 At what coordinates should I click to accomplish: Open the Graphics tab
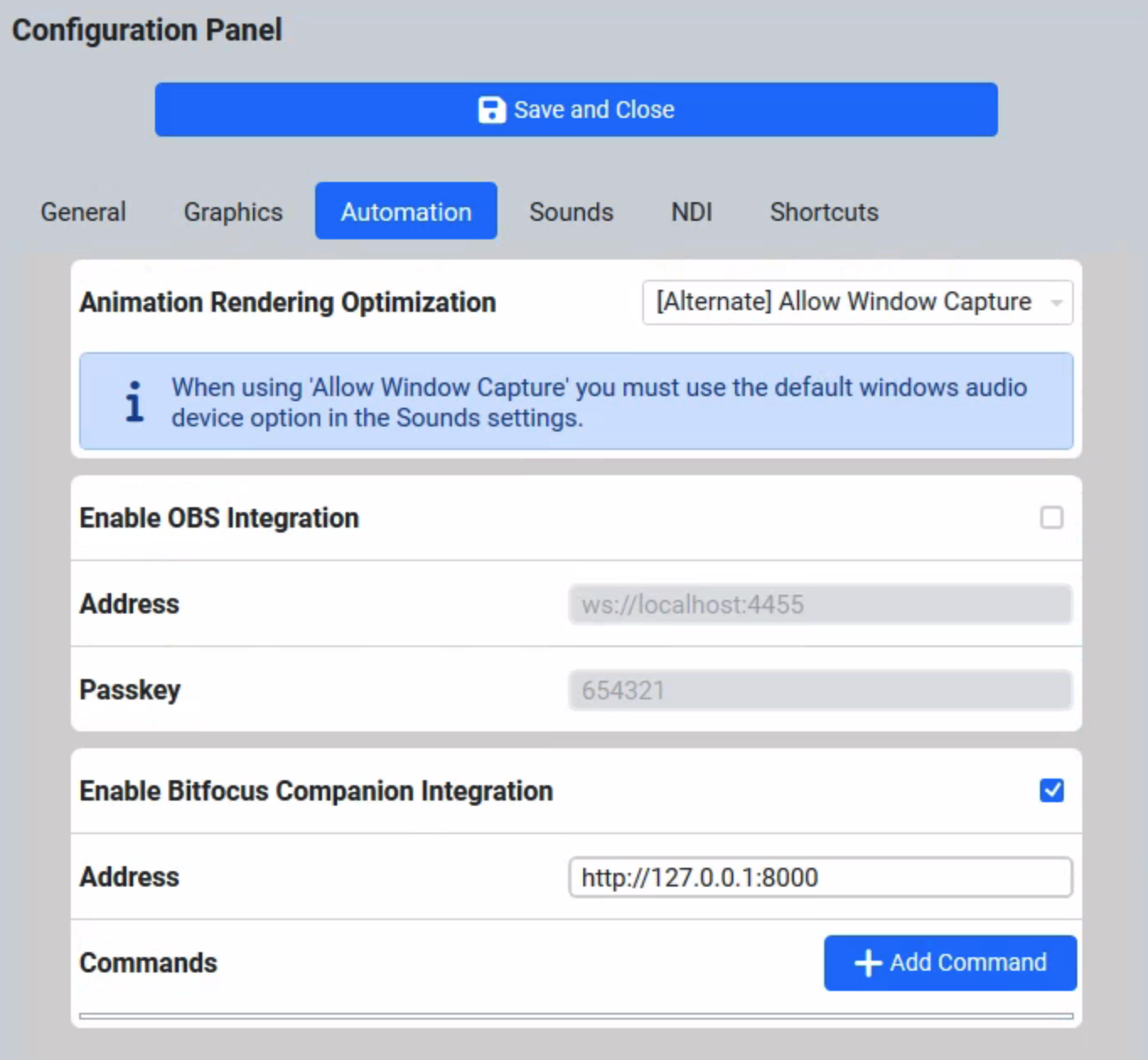(x=233, y=211)
